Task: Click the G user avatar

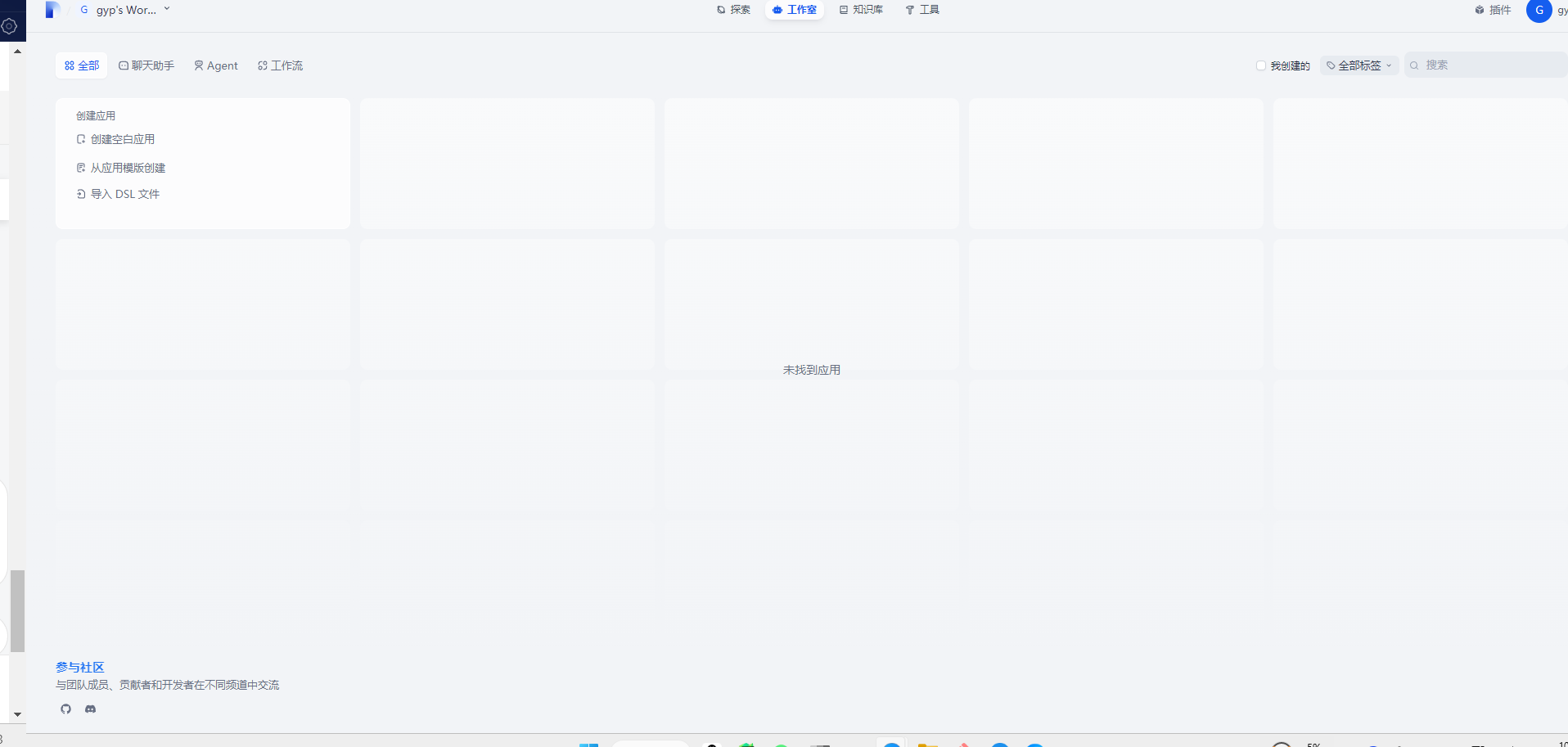Action: tap(1539, 11)
